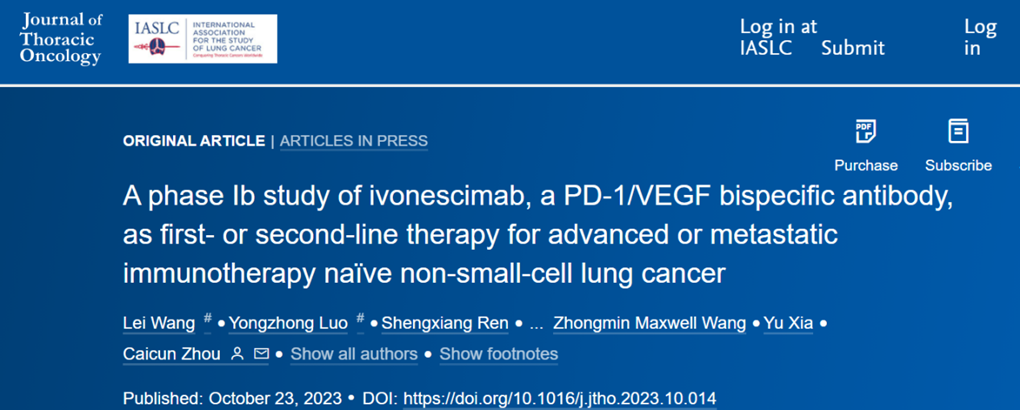Click the Log in link at far right
The image size is (1020, 410).
(980, 37)
